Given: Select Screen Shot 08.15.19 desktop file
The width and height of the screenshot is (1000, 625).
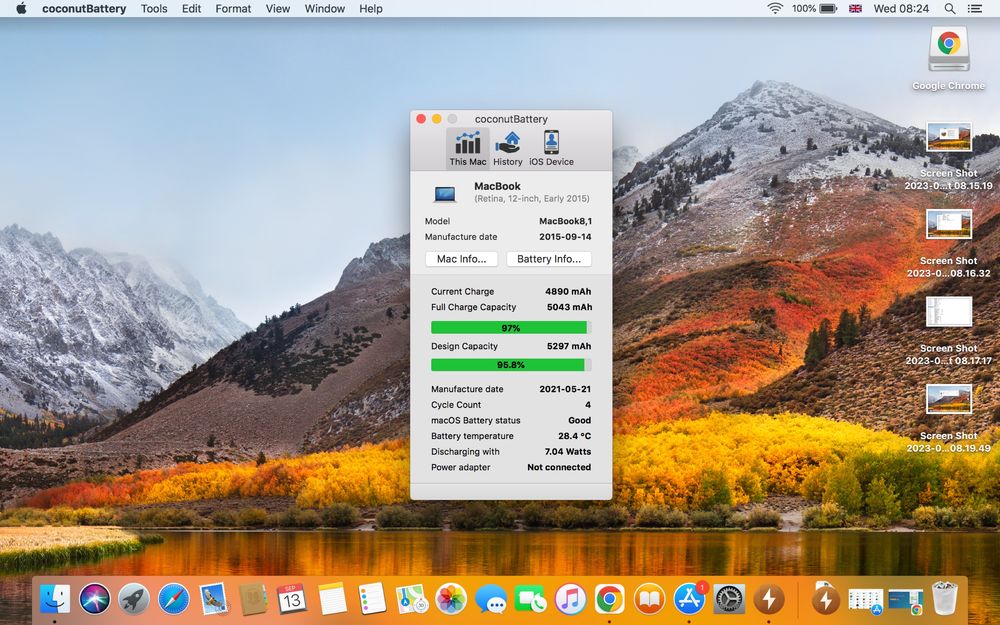Looking at the screenshot, I should pos(948,156).
